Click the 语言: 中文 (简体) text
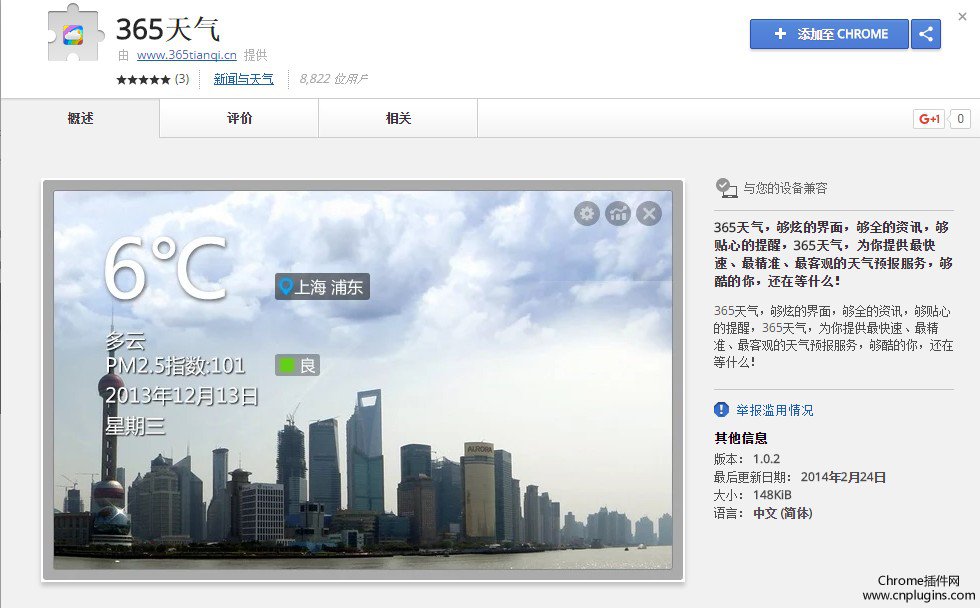Screen dimensions: 980x608 pos(763,513)
